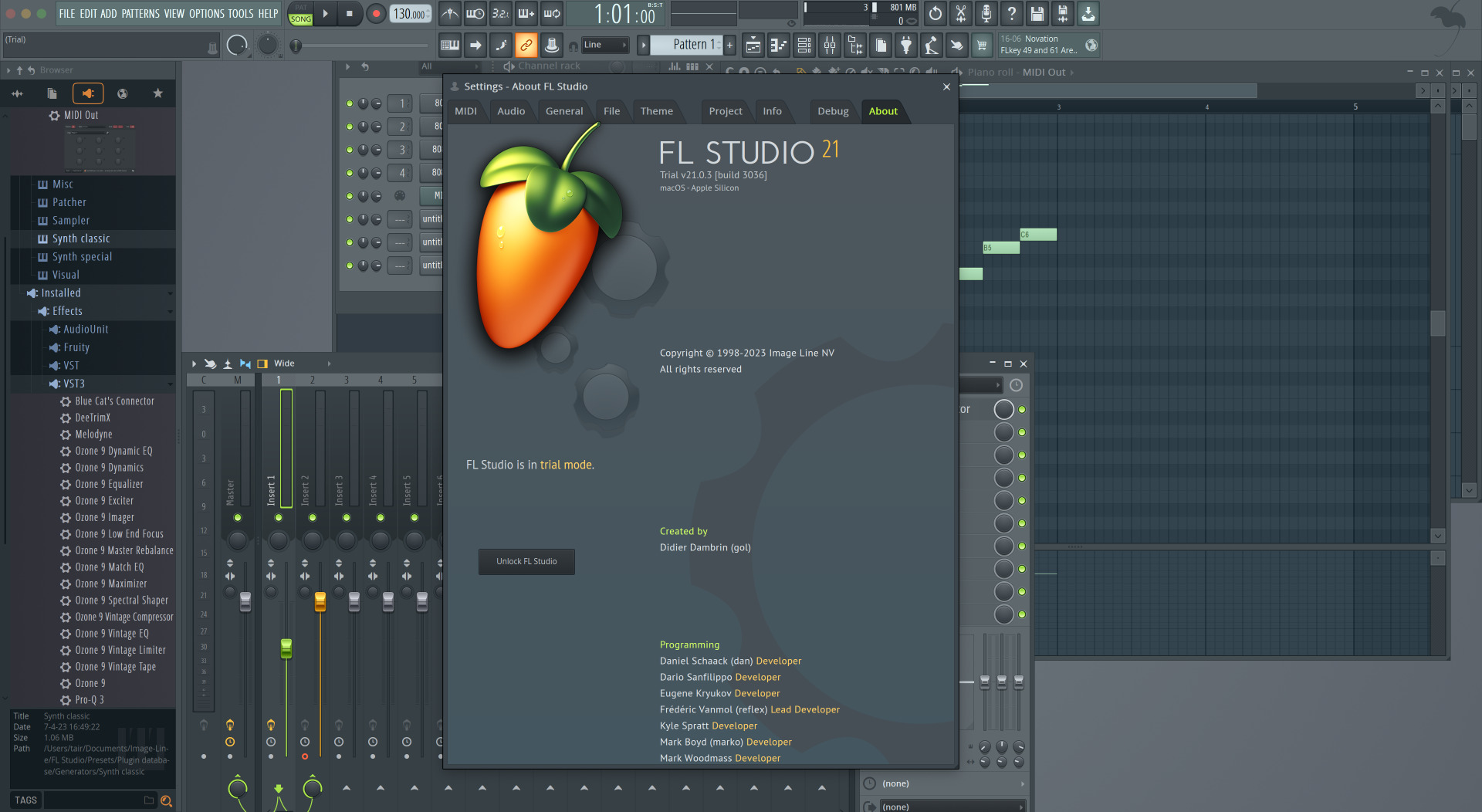Click the Export project download icon
1482x812 pixels.
pos(1088,13)
